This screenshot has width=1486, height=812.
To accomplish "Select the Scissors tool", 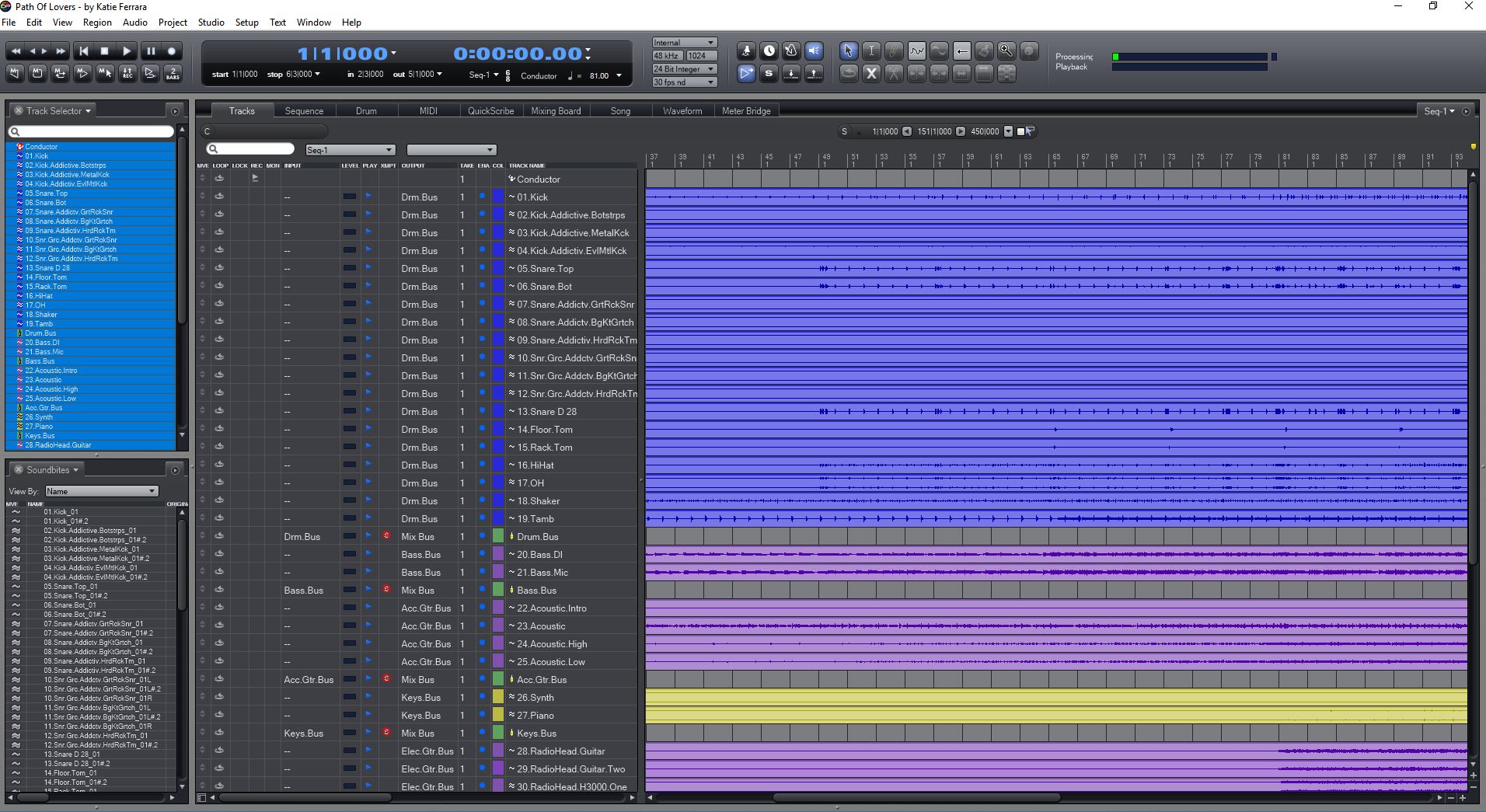I will click(894, 73).
